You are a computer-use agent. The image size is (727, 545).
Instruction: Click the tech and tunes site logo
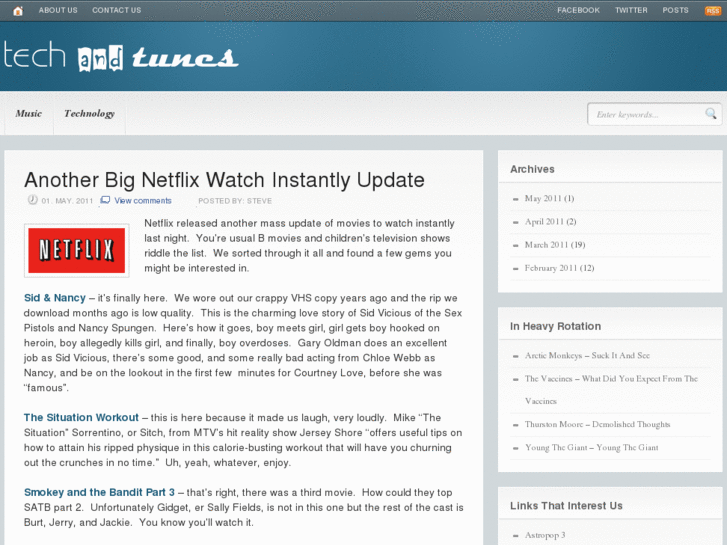click(121, 57)
